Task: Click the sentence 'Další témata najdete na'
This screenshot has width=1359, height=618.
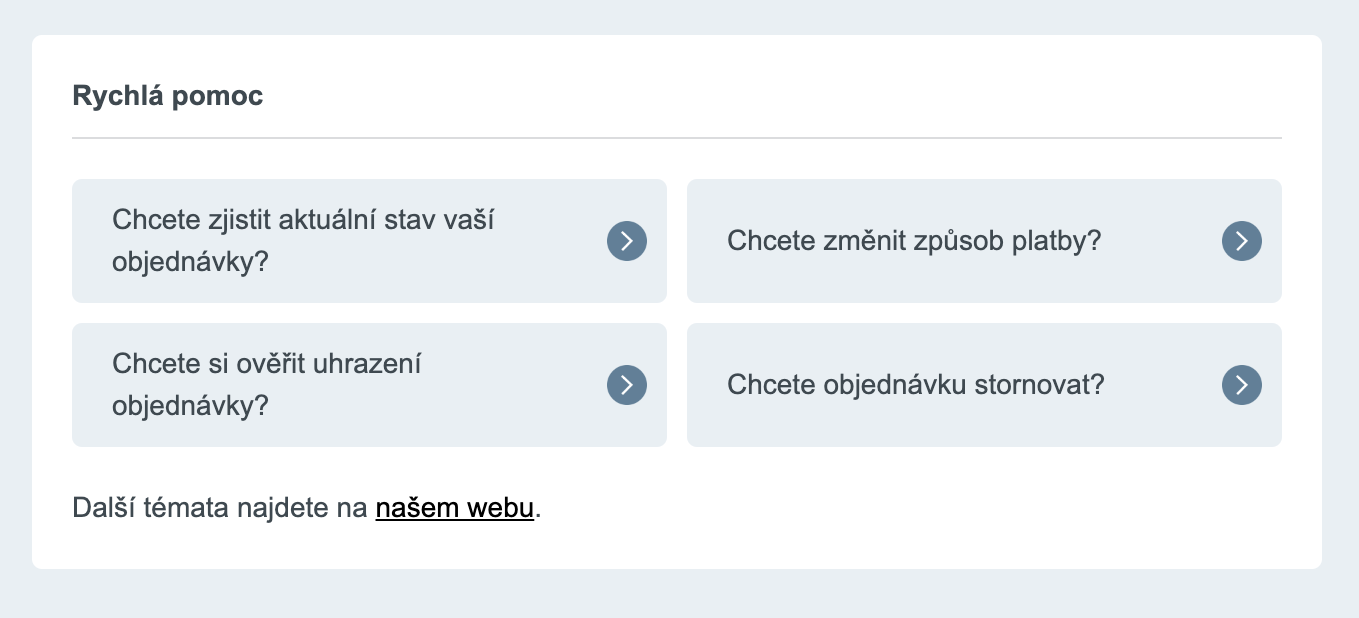Action: pyautogui.click(x=219, y=508)
